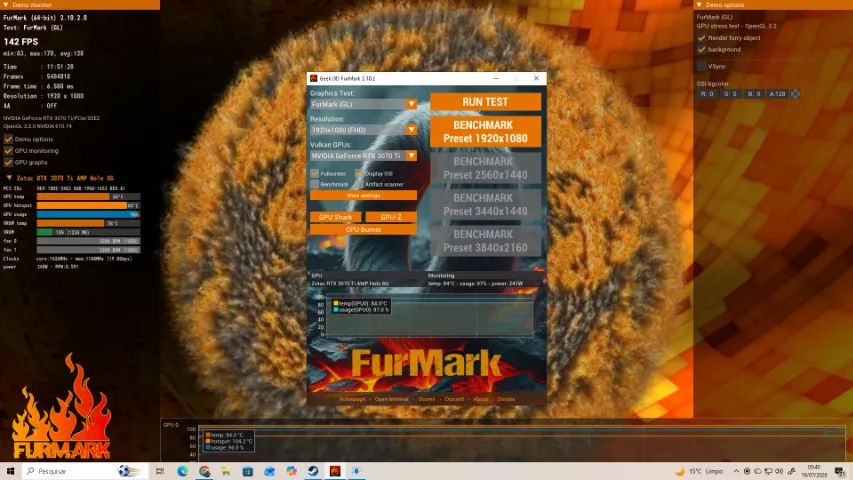
Task: Click the GPU temp bar in Demo monitor
Action: (x=88, y=196)
